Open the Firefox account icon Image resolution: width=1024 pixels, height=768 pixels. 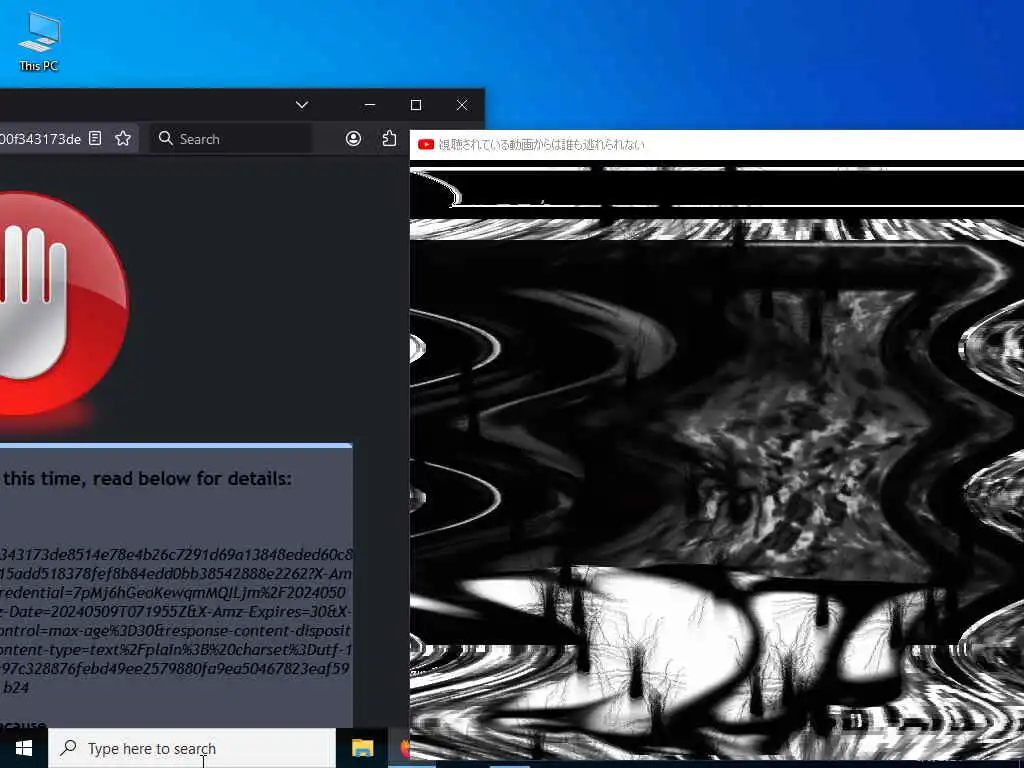pyautogui.click(x=353, y=138)
